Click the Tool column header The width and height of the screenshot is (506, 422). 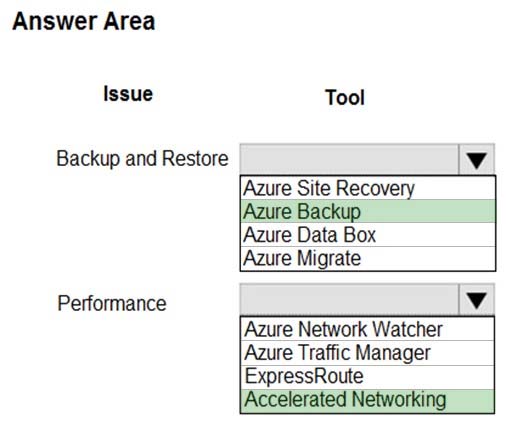[x=345, y=97]
